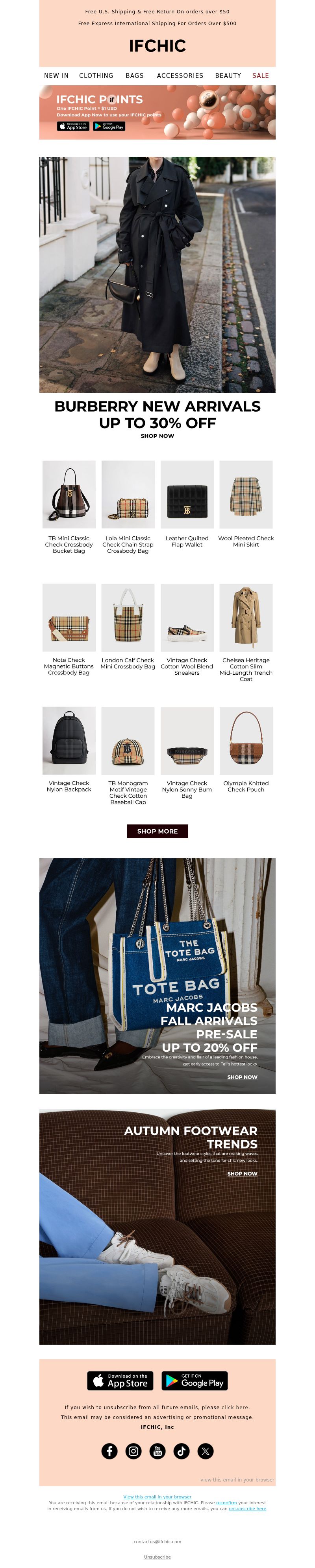Open the Chelsea Heritage Trench Coat thumbnail
Screen dimensions: 315x1568
[246, 618]
